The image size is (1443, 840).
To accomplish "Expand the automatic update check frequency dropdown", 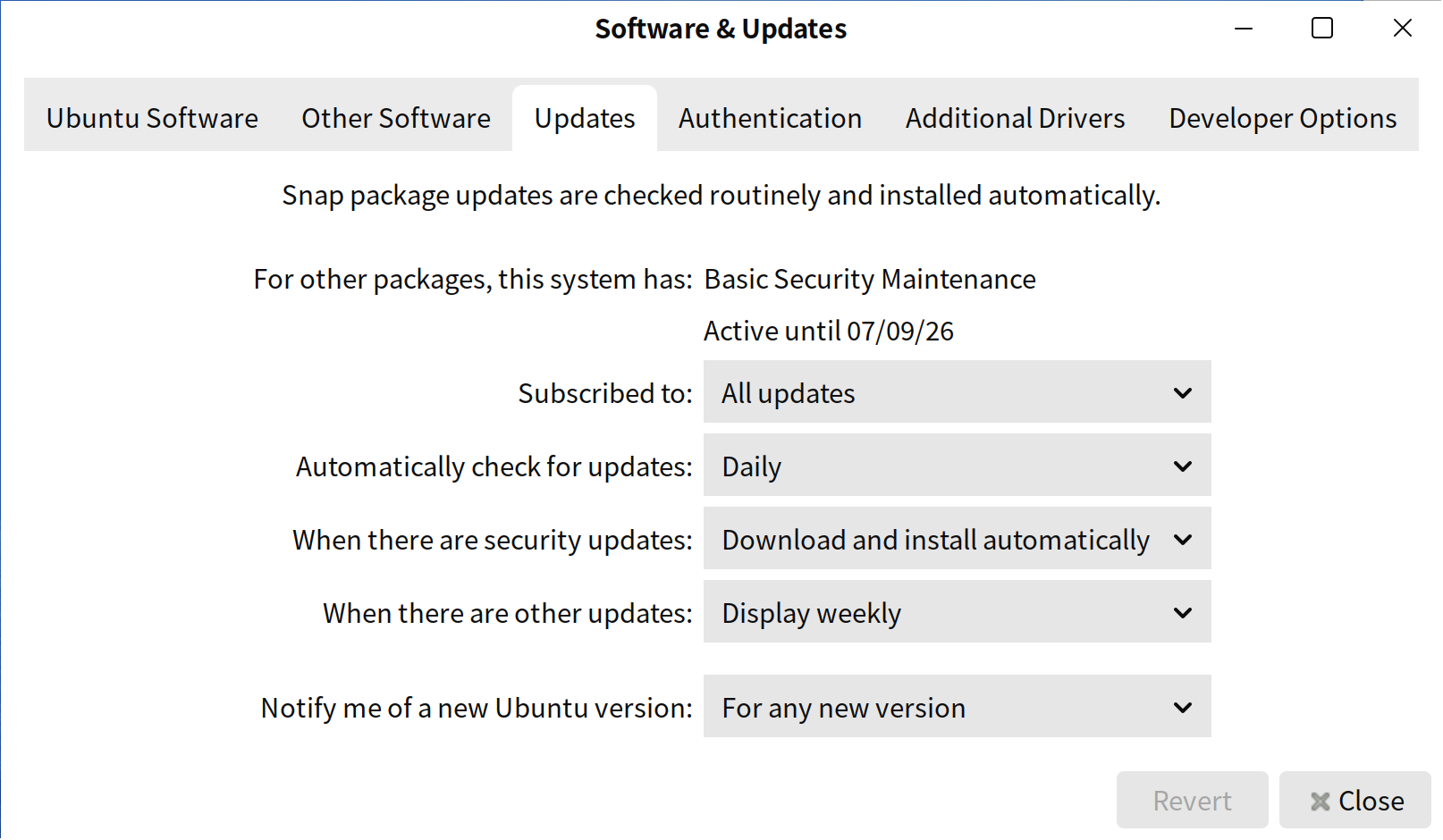I will coord(956,466).
